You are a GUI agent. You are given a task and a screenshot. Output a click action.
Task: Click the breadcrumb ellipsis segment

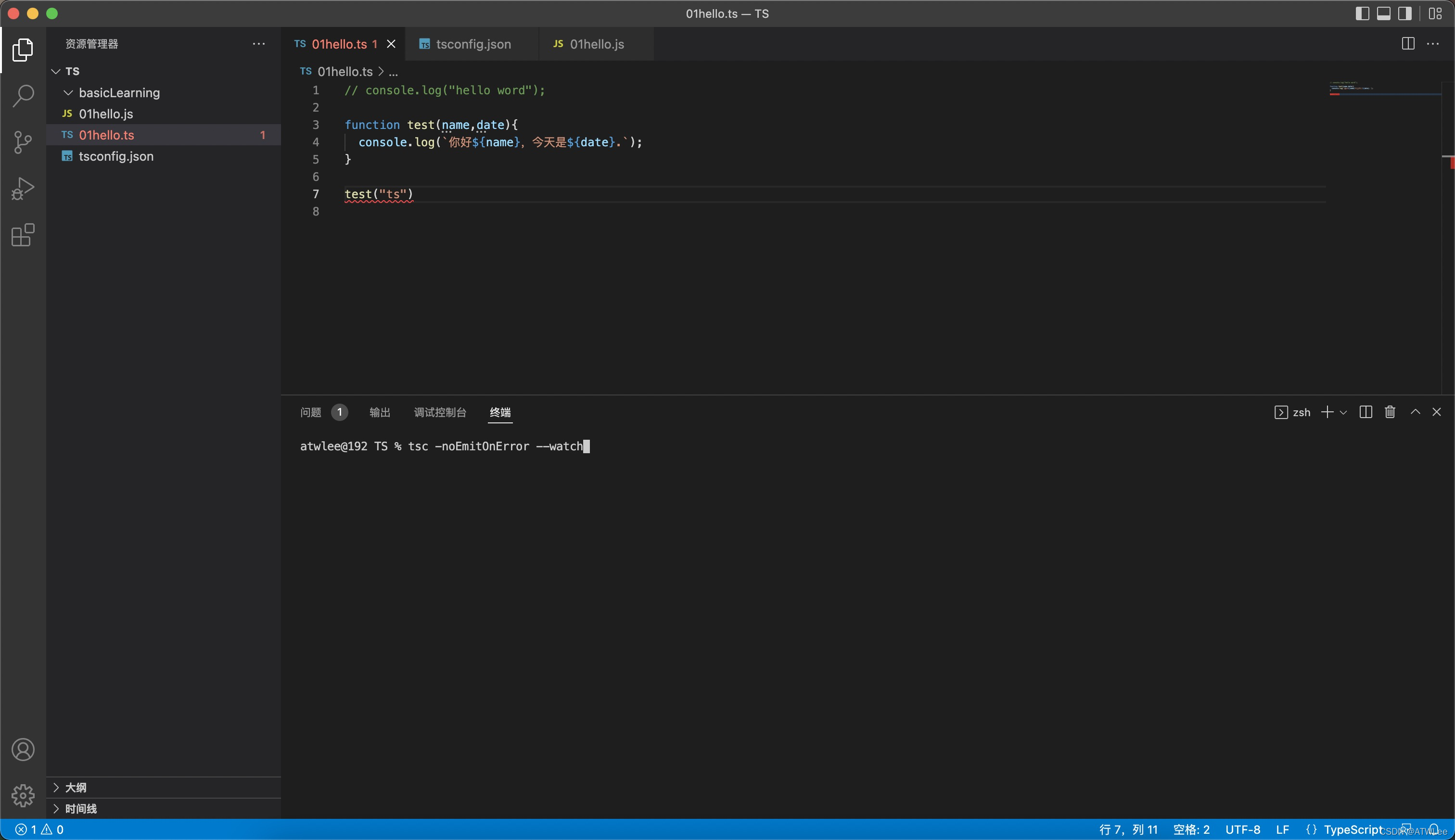click(394, 72)
